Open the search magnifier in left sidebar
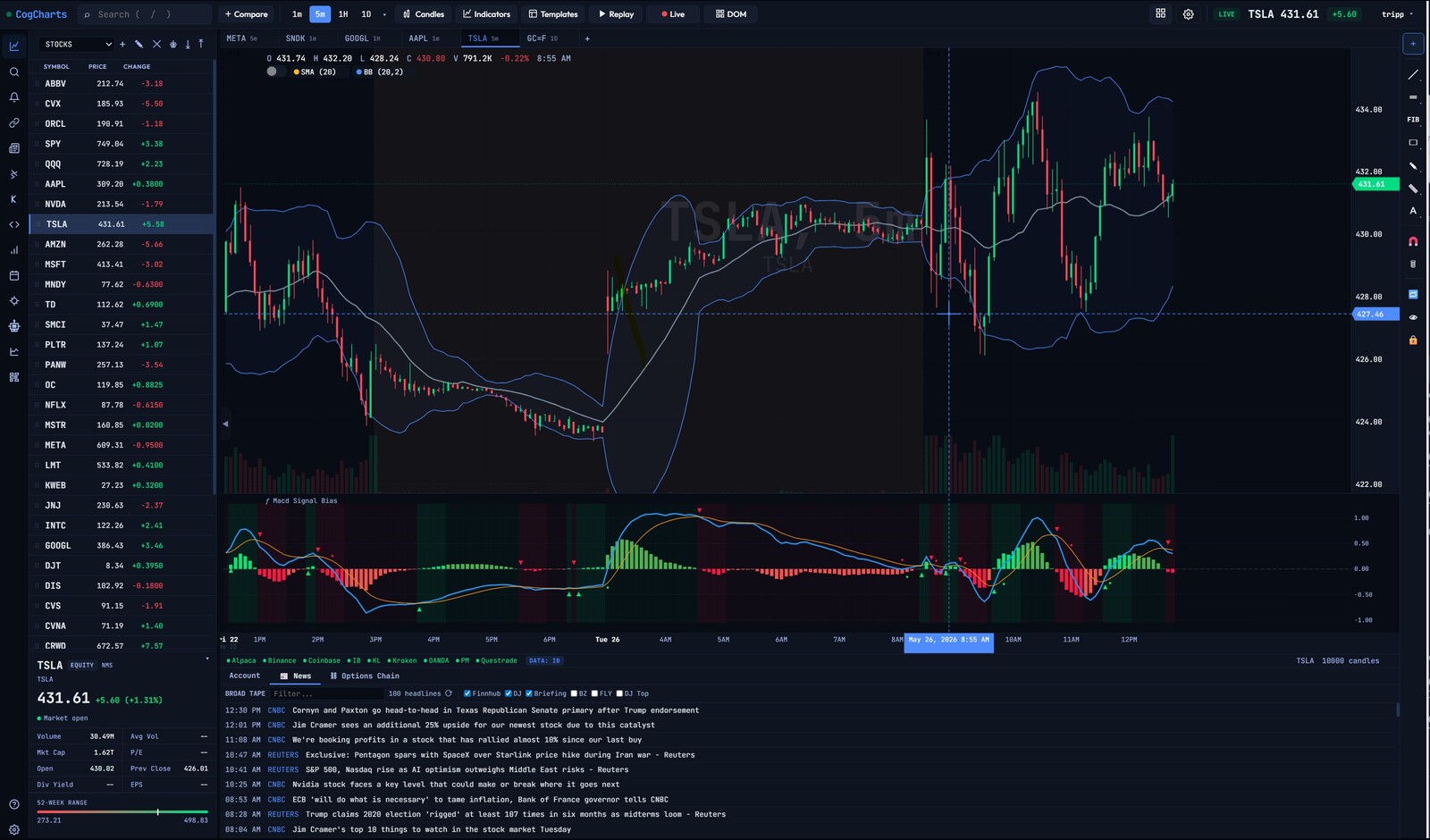Image resolution: width=1430 pixels, height=840 pixels. (x=14, y=72)
